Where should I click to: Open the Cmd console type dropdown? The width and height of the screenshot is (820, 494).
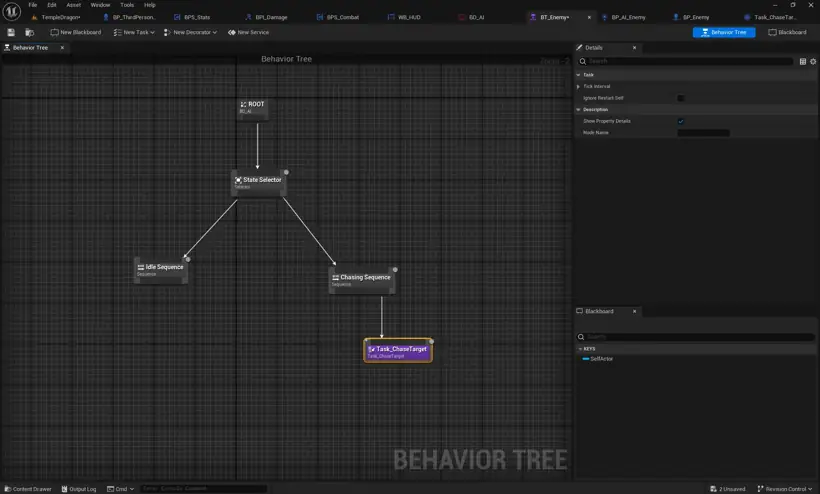point(121,489)
